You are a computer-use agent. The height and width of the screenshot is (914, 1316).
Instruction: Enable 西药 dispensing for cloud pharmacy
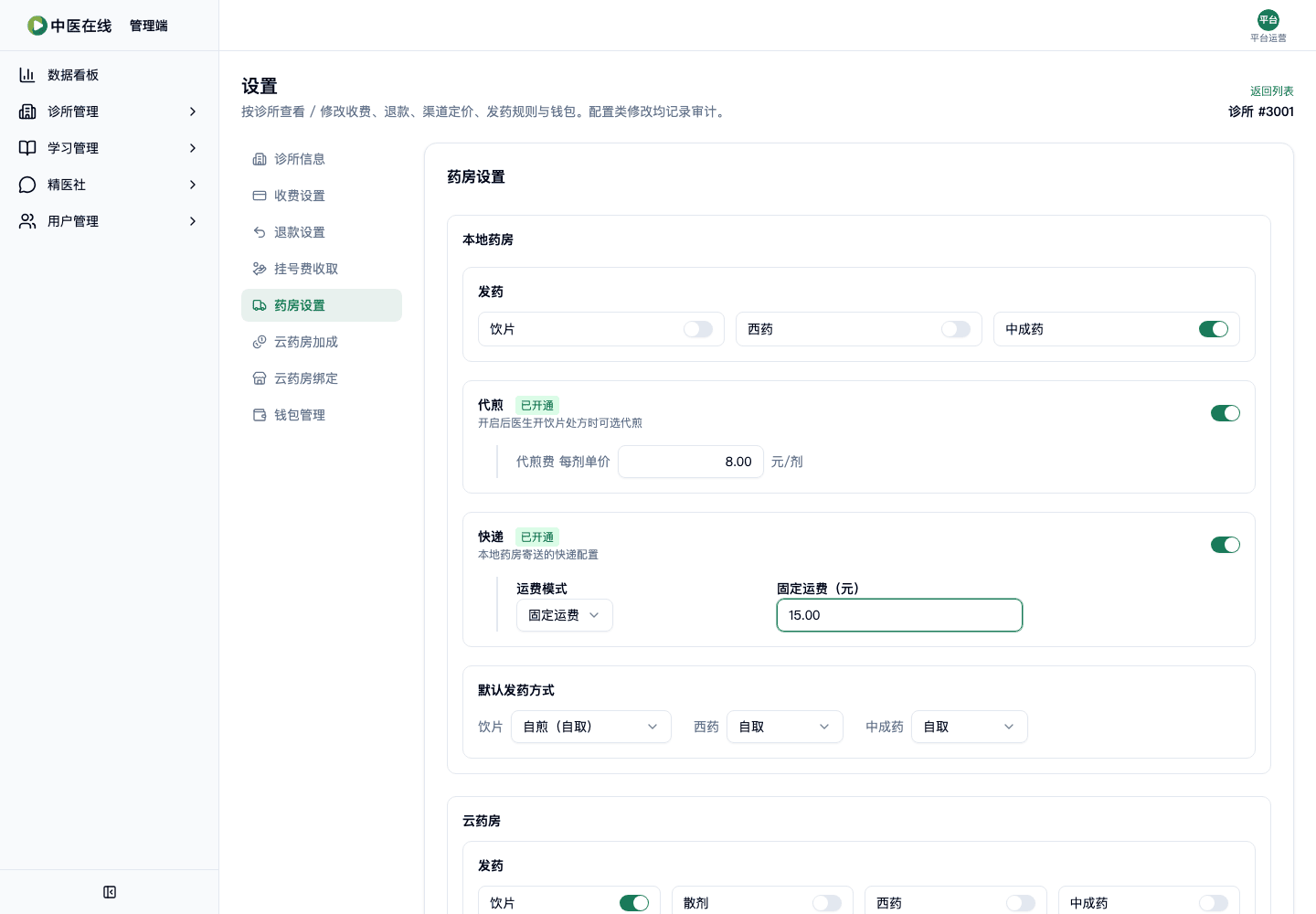point(1021,903)
